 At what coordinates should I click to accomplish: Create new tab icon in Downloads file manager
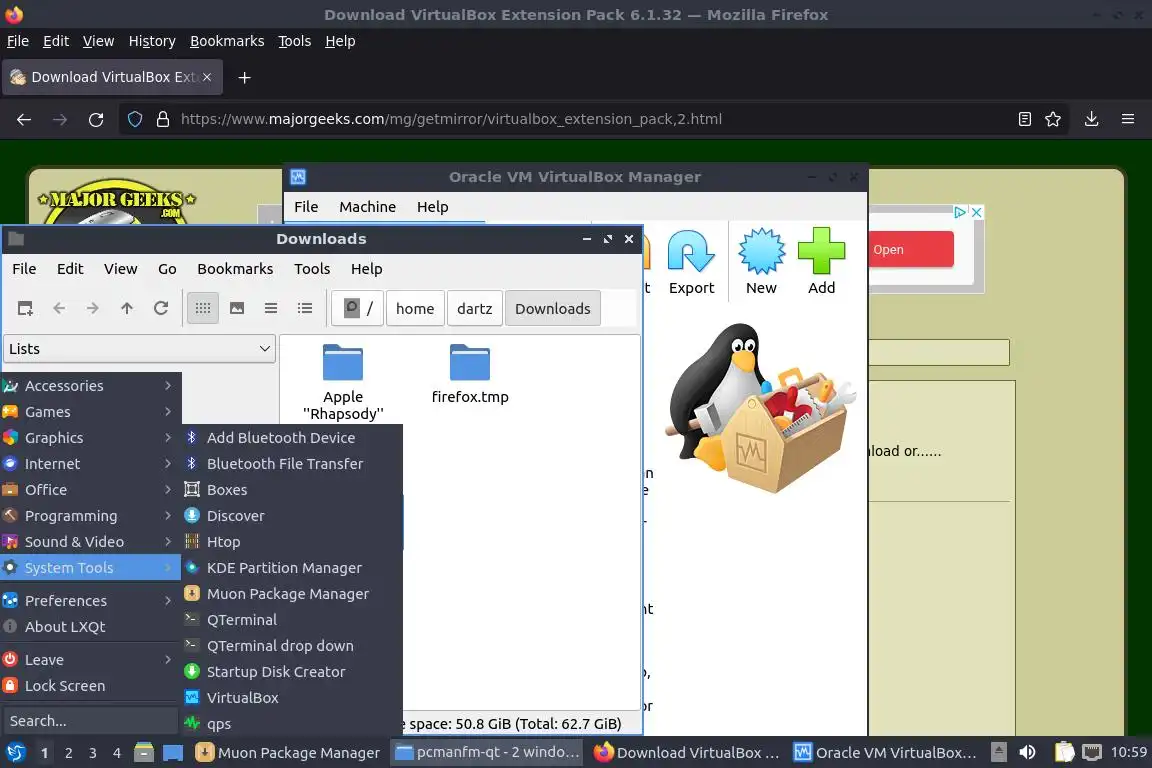coord(25,309)
